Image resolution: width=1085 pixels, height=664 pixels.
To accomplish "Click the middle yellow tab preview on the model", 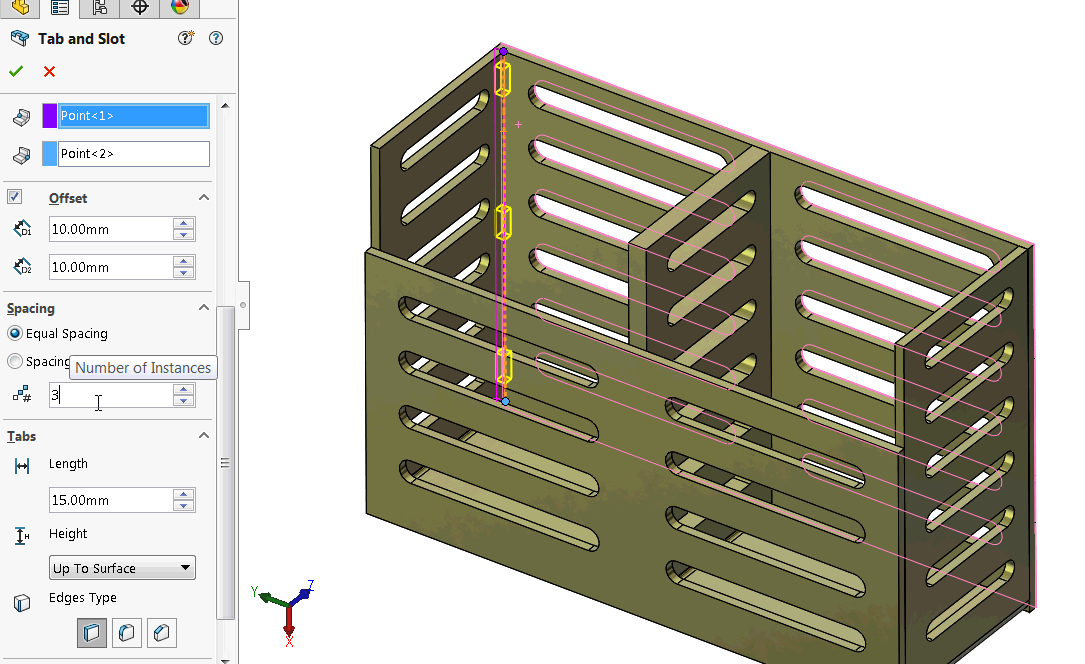I will click(x=503, y=222).
